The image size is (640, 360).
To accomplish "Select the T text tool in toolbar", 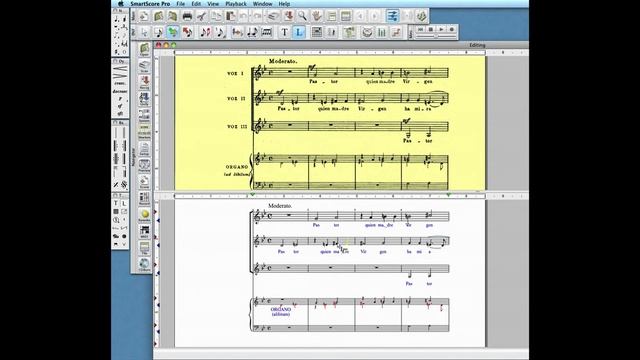I will click(x=284, y=32).
